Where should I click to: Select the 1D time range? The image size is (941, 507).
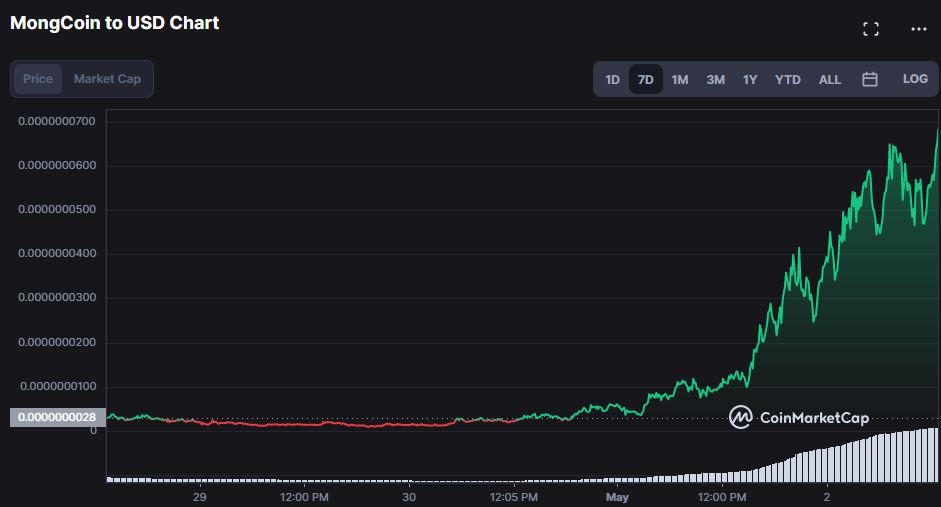(x=612, y=79)
